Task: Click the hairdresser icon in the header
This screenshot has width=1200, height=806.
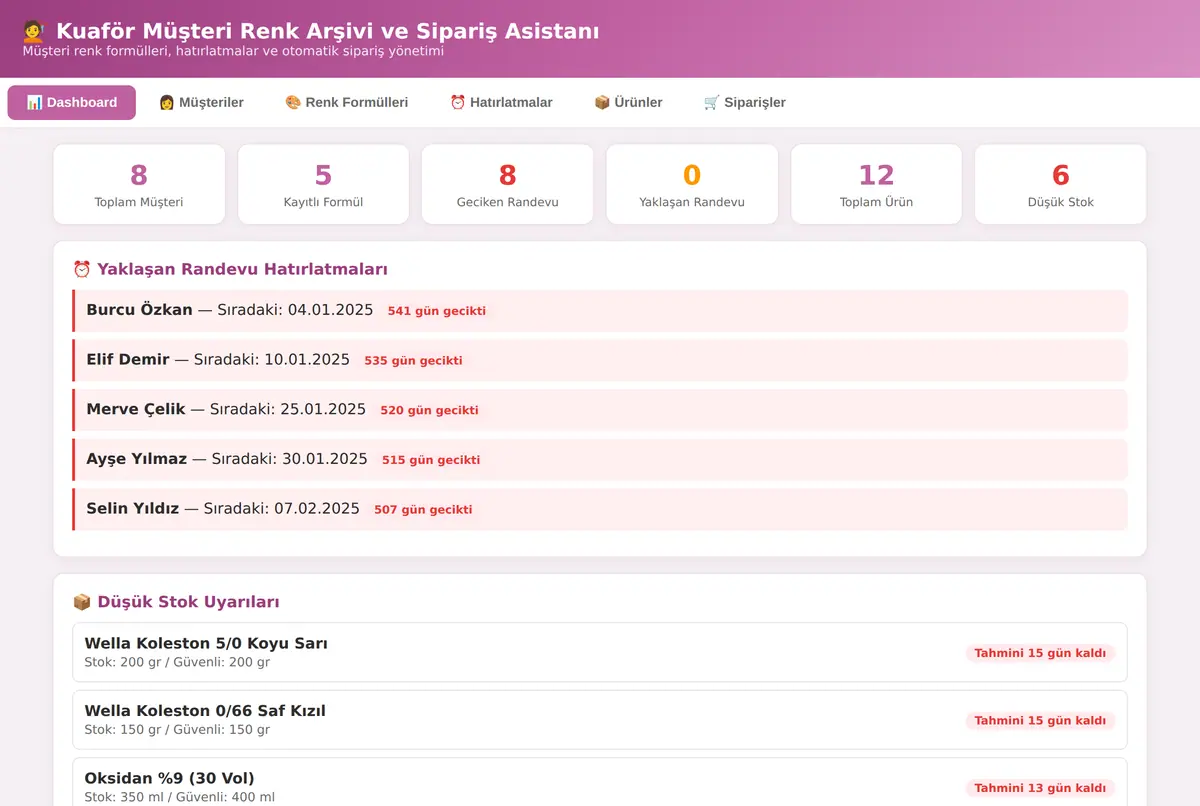Action: [x=34, y=32]
